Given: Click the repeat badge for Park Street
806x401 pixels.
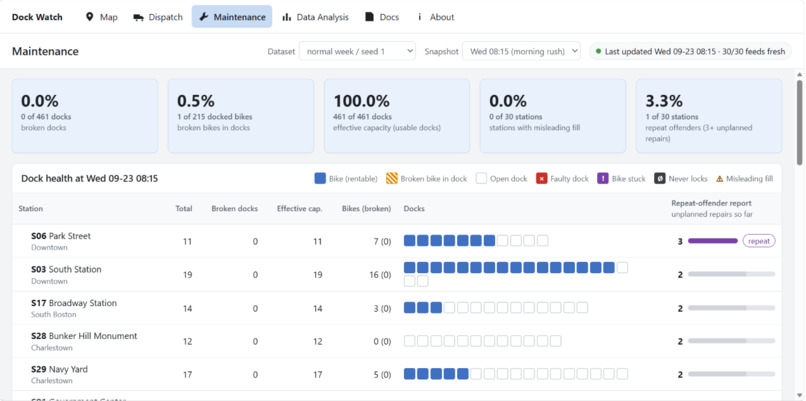Looking at the screenshot, I should click(759, 241).
